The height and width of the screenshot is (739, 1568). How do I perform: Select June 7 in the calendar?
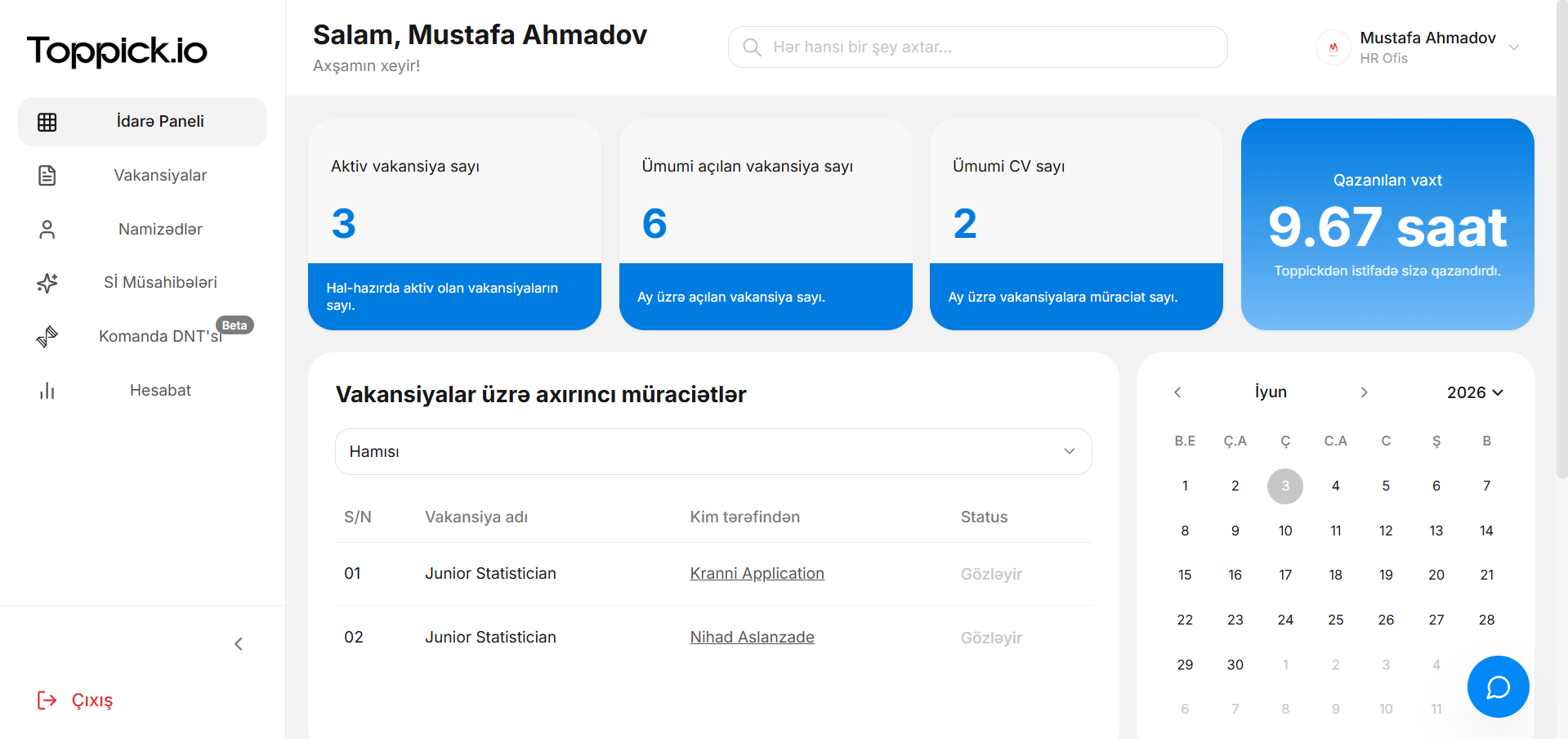1487,486
